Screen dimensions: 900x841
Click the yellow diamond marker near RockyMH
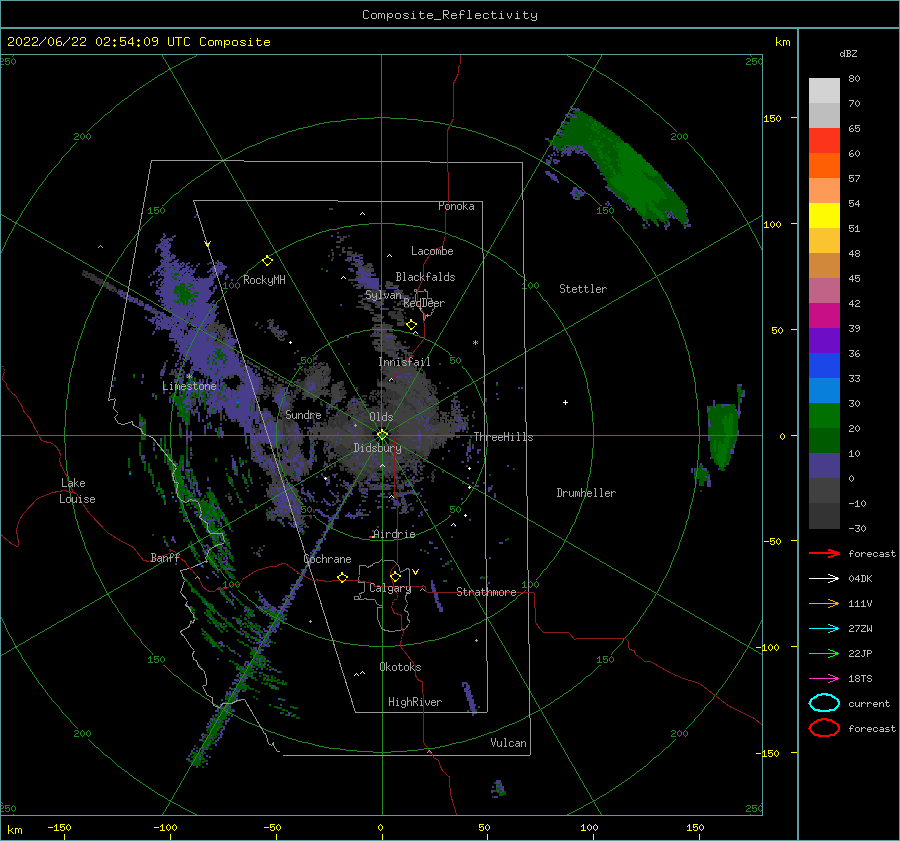tap(267, 261)
